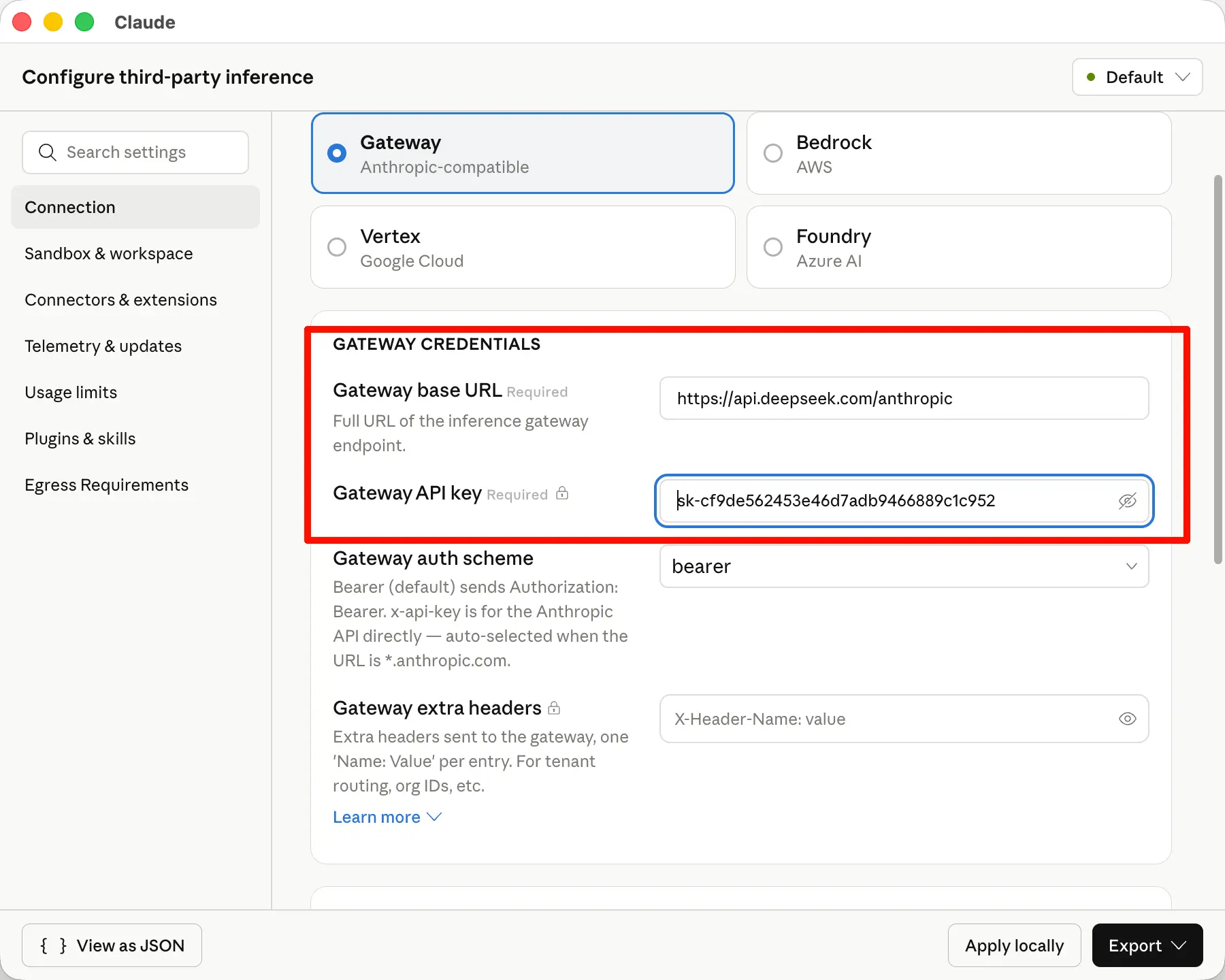
Task: Expand the Learn more section
Action: click(x=387, y=817)
